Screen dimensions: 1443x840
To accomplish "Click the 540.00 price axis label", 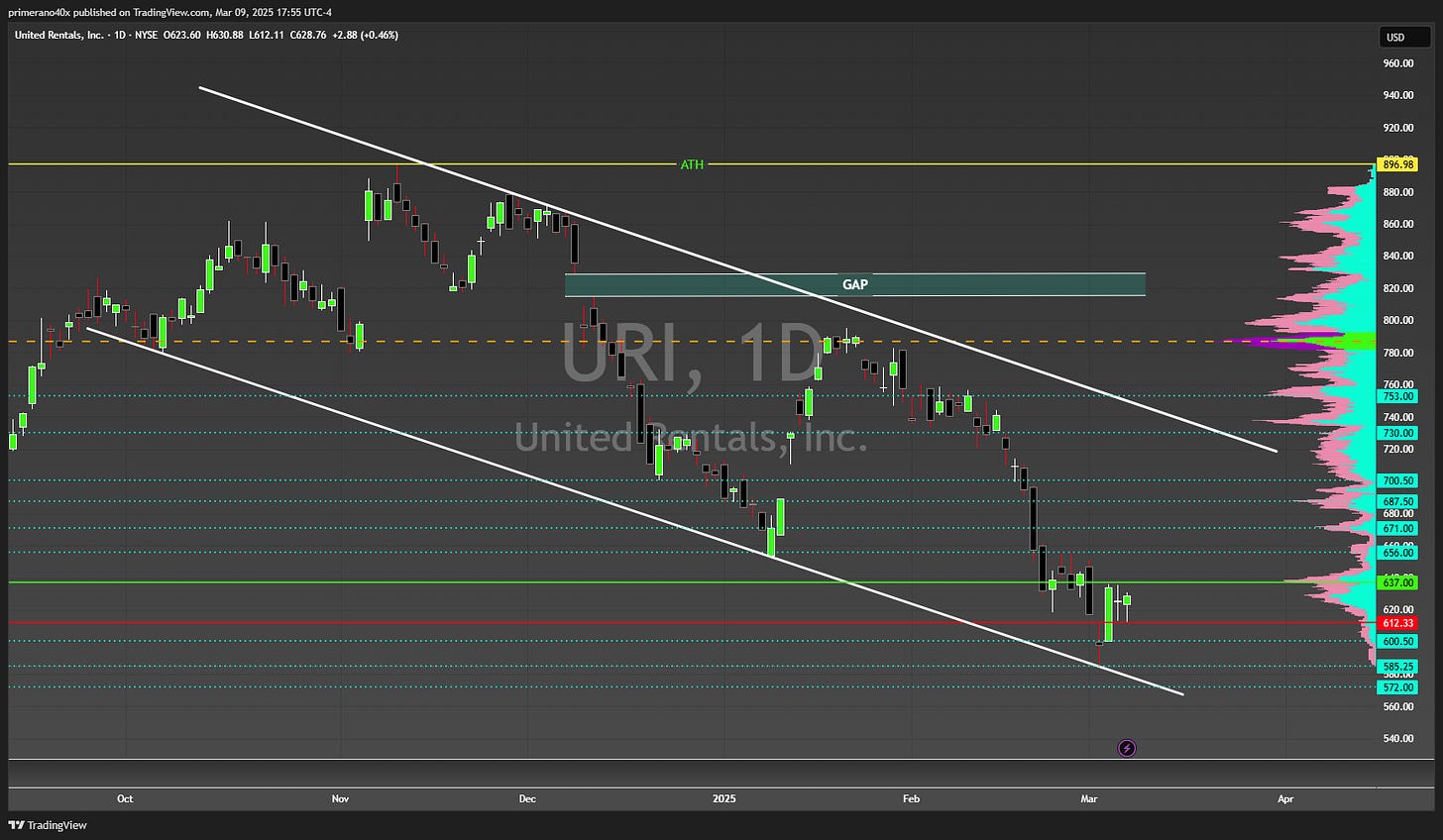I will 1397,738.
